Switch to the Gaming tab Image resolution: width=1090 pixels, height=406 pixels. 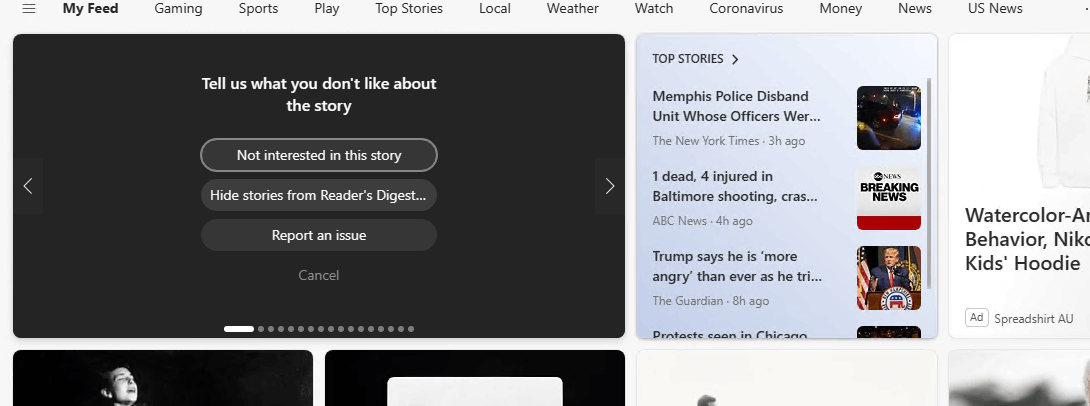(179, 9)
